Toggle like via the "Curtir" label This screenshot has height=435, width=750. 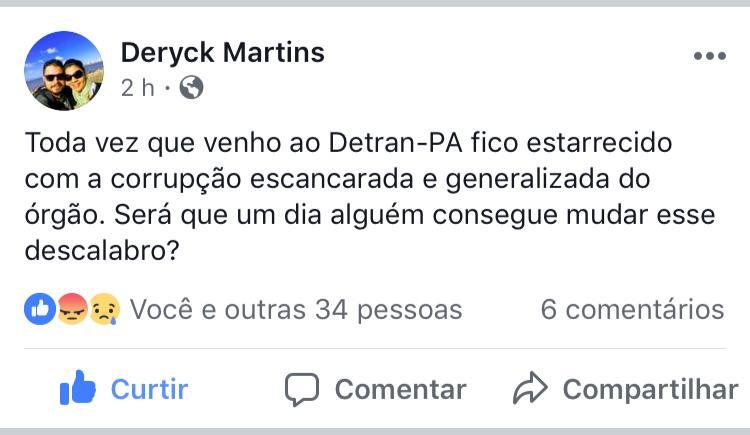click(149, 388)
